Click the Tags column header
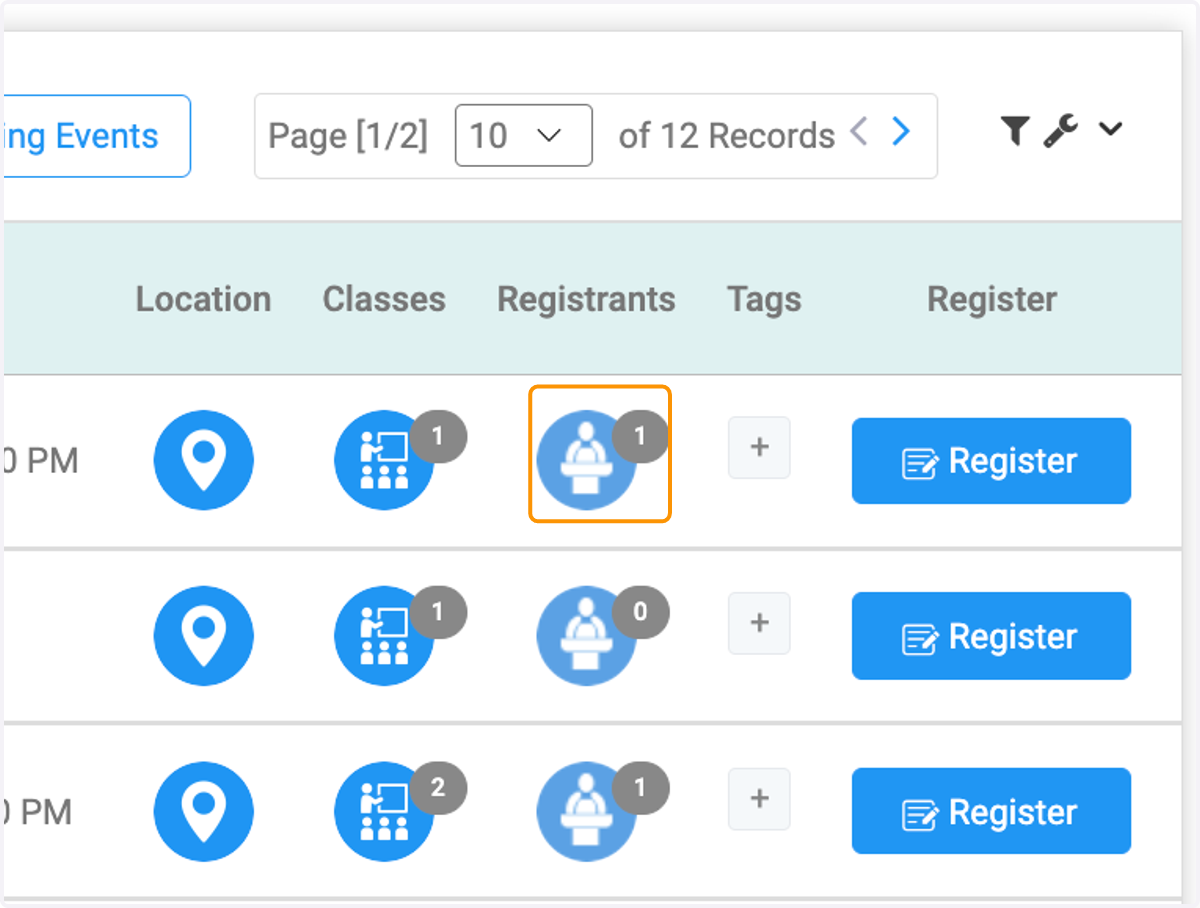1200x908 pixels. point(764,299)
